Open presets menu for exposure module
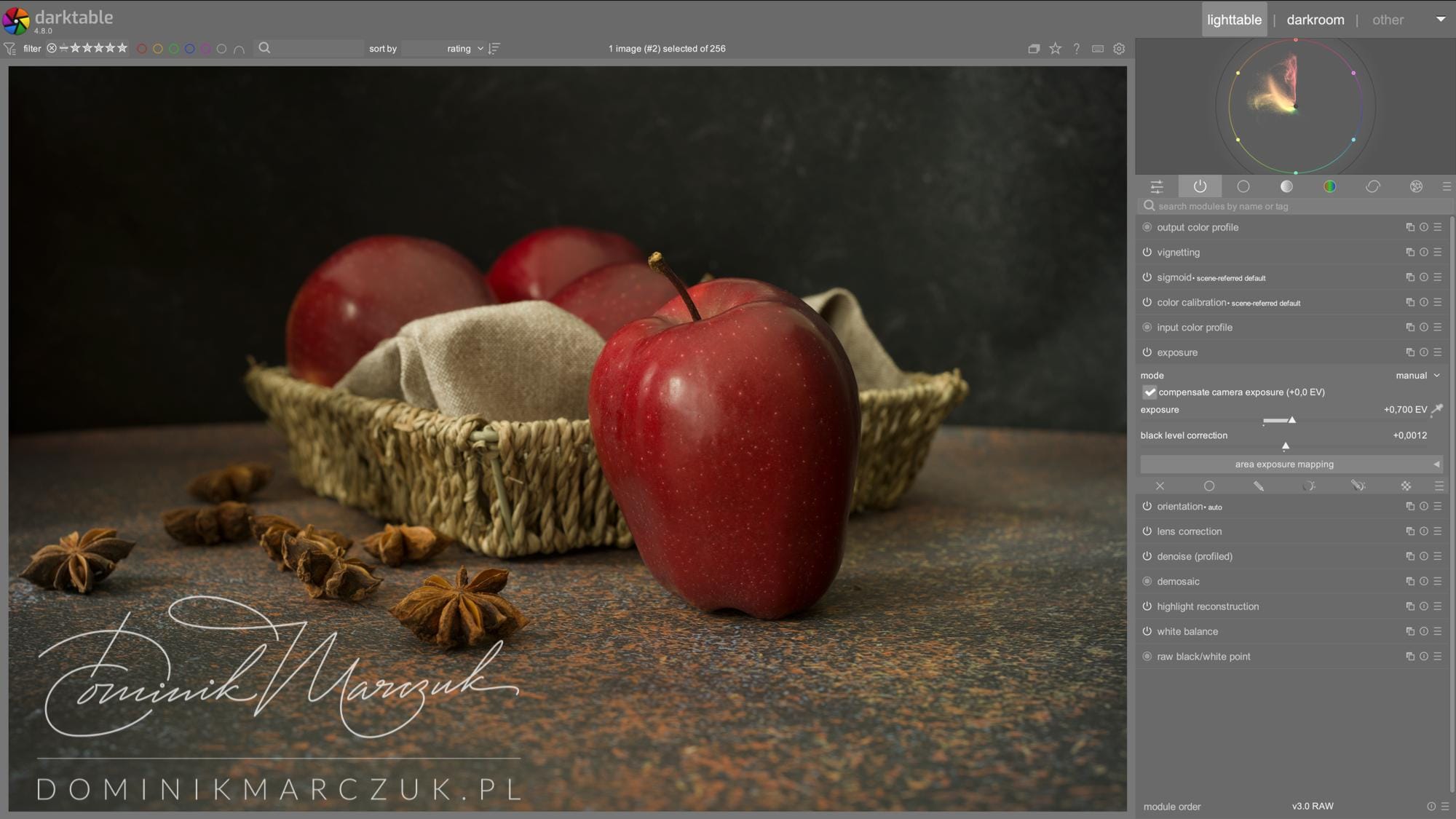The image size is (1456, 819). pyautogui.click(x=1438, y=352)
